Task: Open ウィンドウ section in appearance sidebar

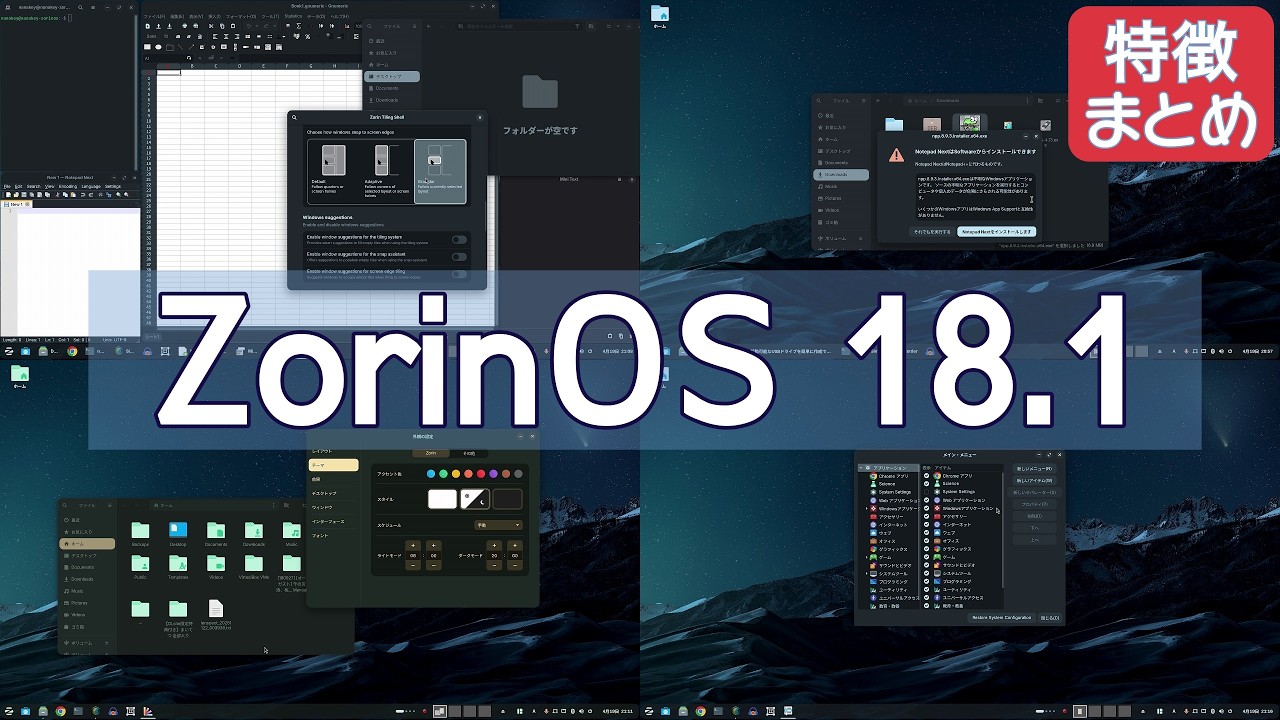Action: [333, 507]
